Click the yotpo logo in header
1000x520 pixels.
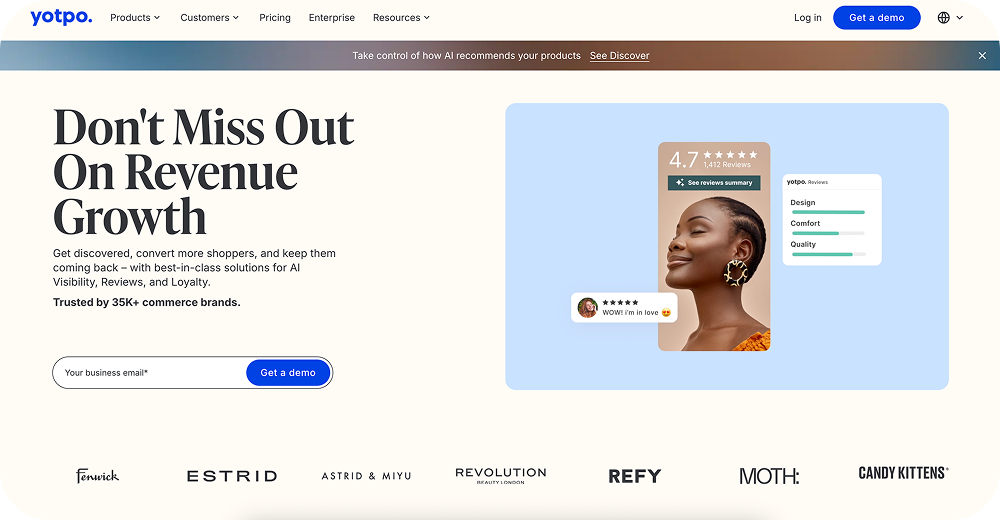pos(61,17)
